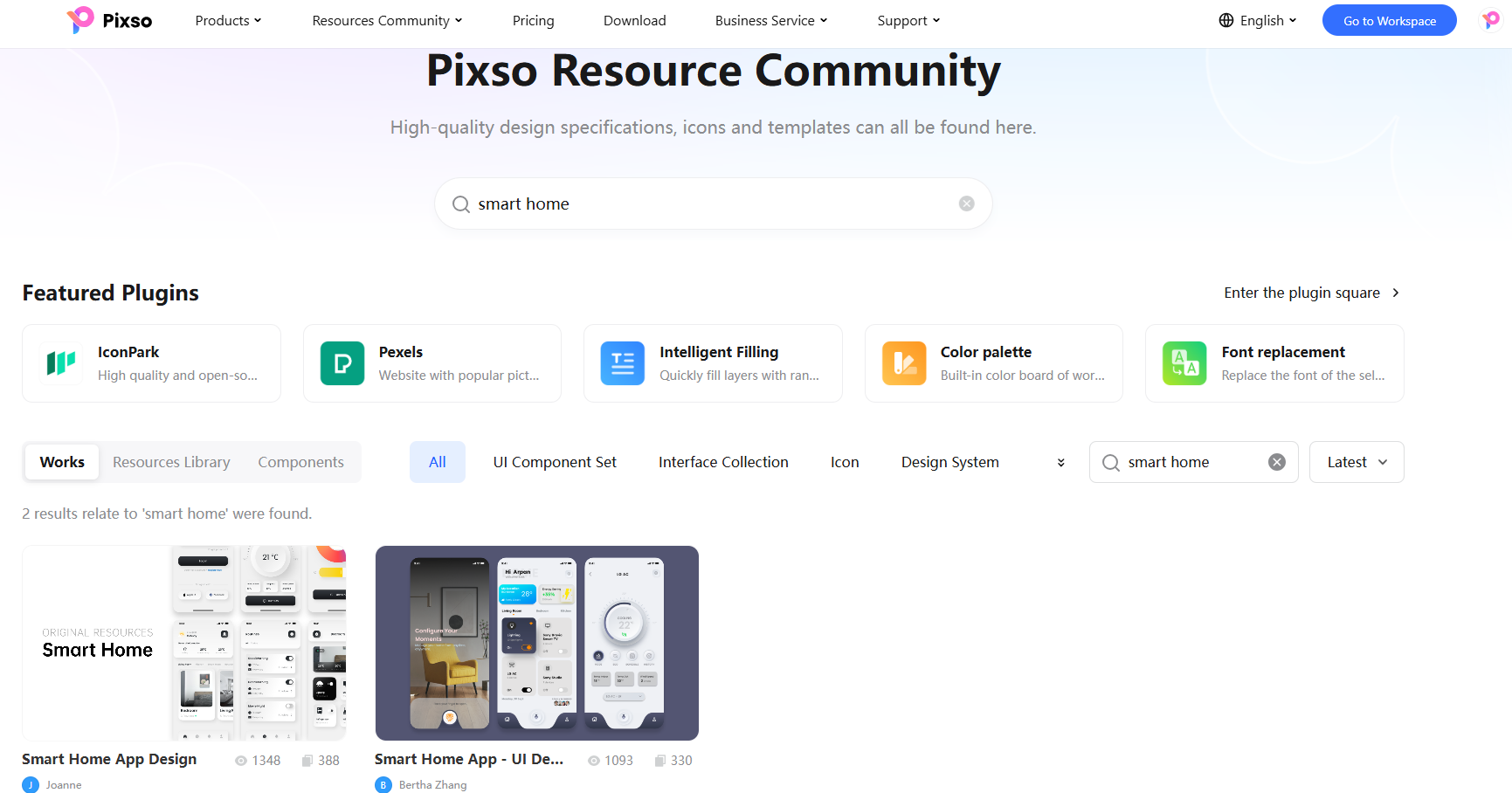Screen dimensions: 1512x793
Task: Click Smart Home App - UI De... title
Action: point(469,759)
